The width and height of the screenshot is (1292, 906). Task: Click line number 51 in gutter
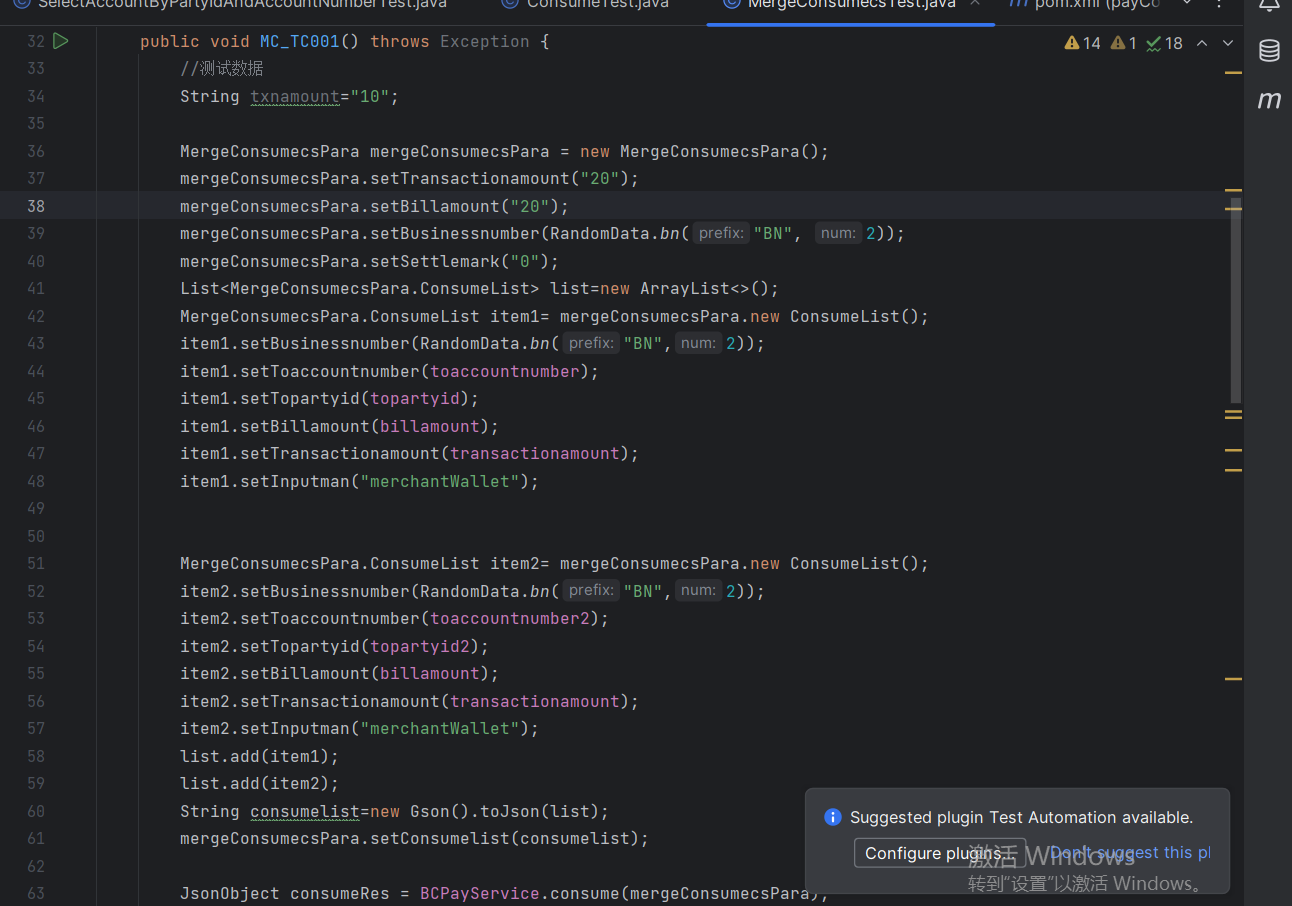pyautogui.click(x=36, y=563)
